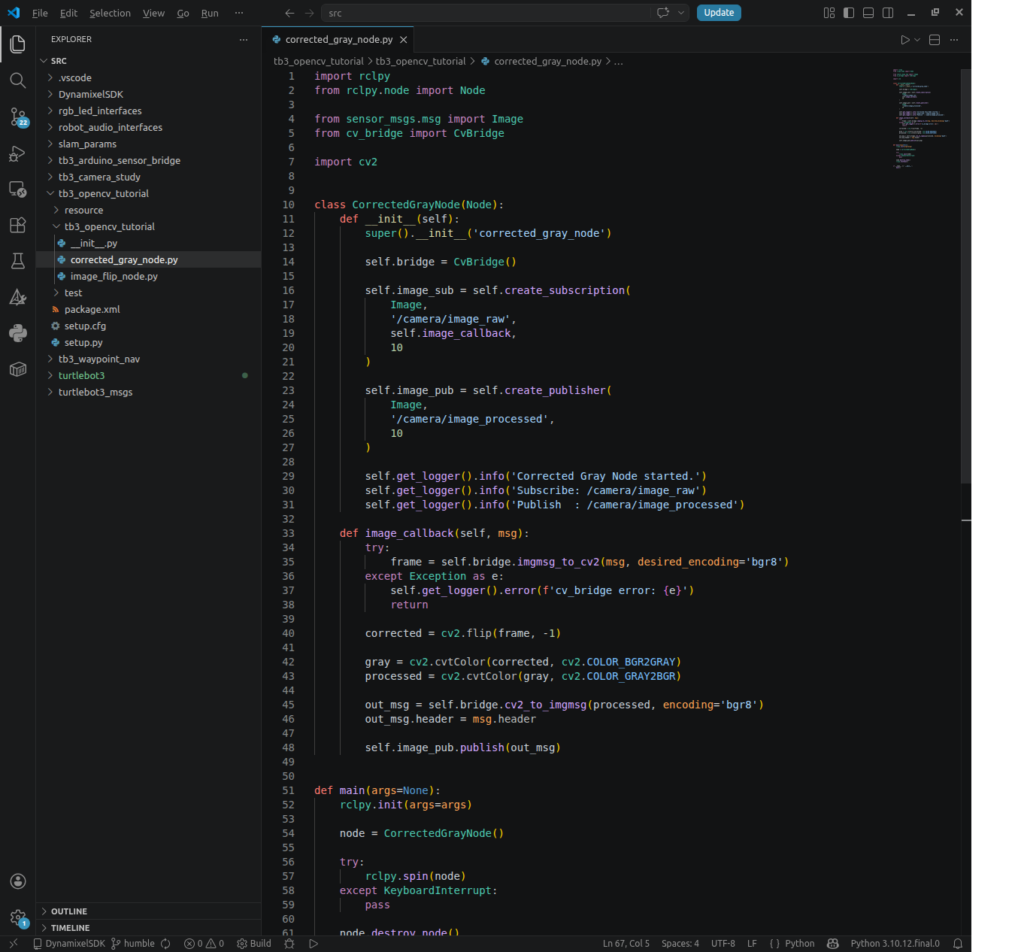This screenshot has height=952, width=1024.
Task: Go back with the left arrow
Action: pos(289,13)
